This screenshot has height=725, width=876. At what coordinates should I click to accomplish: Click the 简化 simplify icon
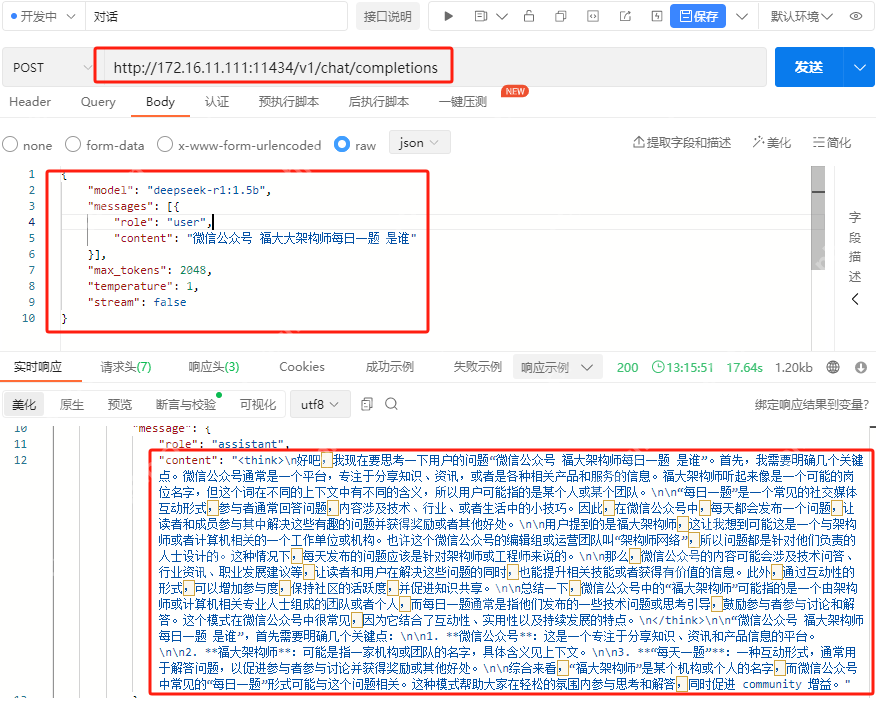pos(831,143)
